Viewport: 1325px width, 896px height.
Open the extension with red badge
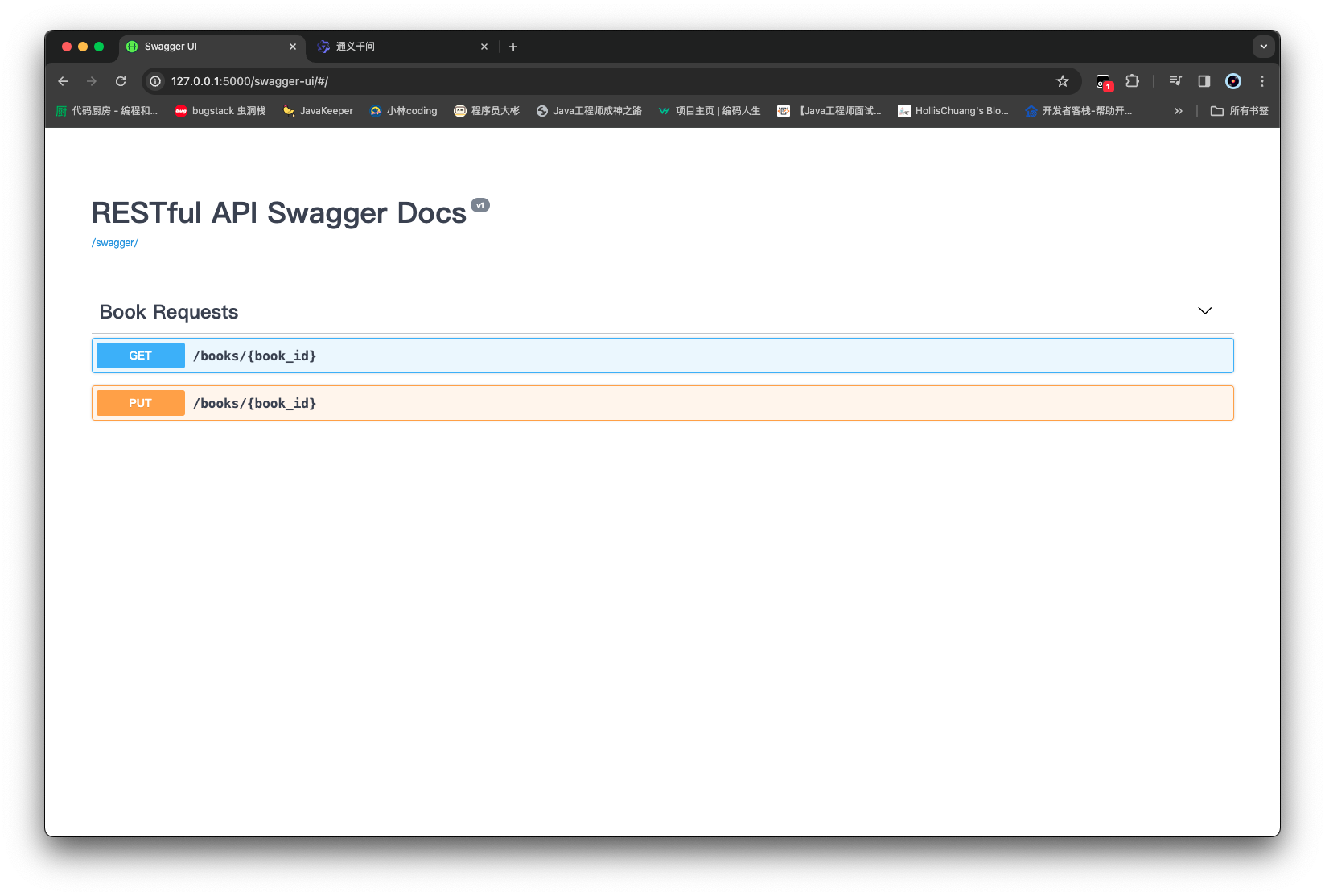(1104, 81)
